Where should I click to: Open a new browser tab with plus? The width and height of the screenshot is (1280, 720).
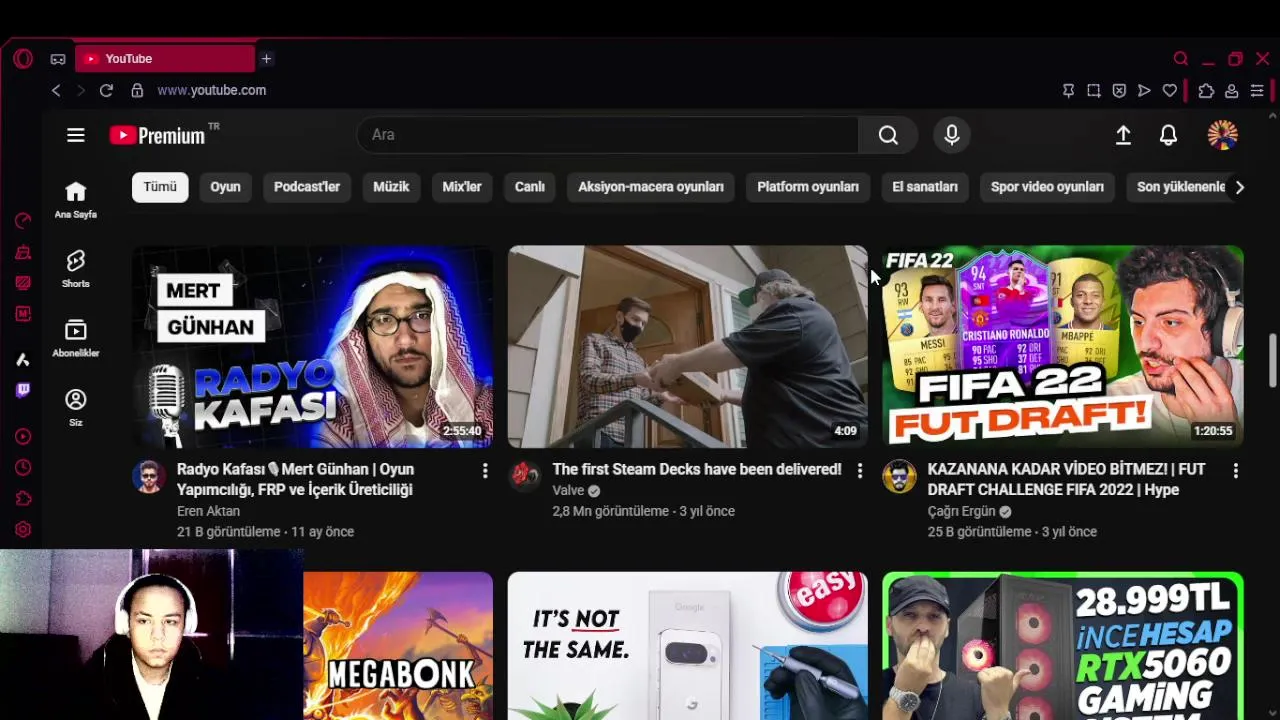266,59
